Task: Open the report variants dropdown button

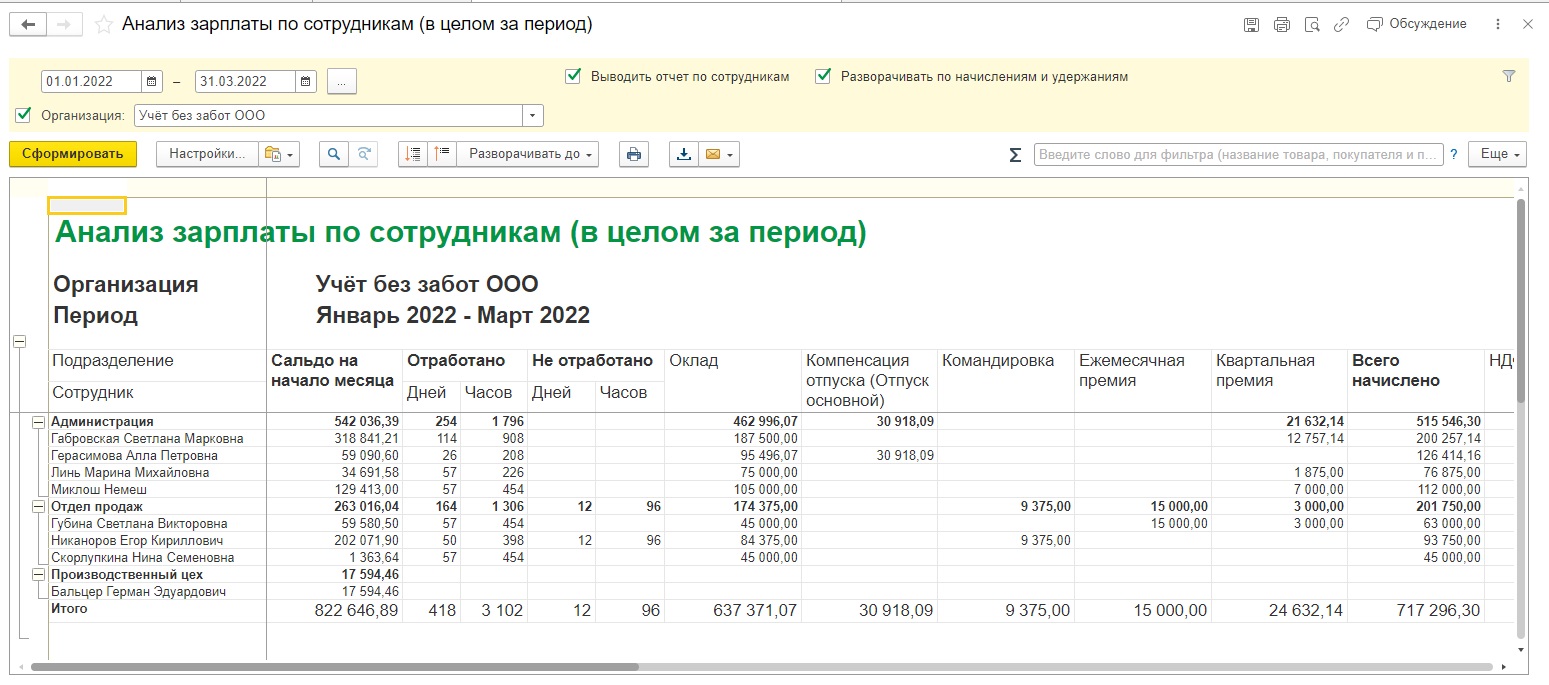Action: (279, 154)
